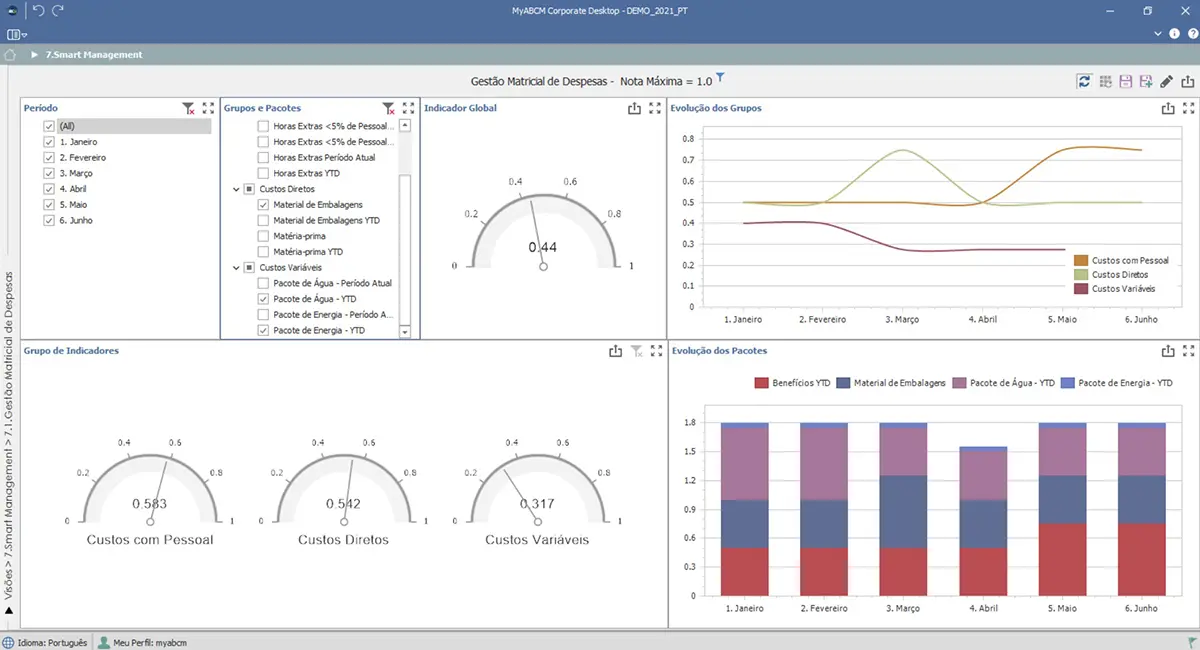1200x650 pixels.
Task: Go to home icon in breadcrumb bar
Action: pyautogui.click(x=10, y=55)
